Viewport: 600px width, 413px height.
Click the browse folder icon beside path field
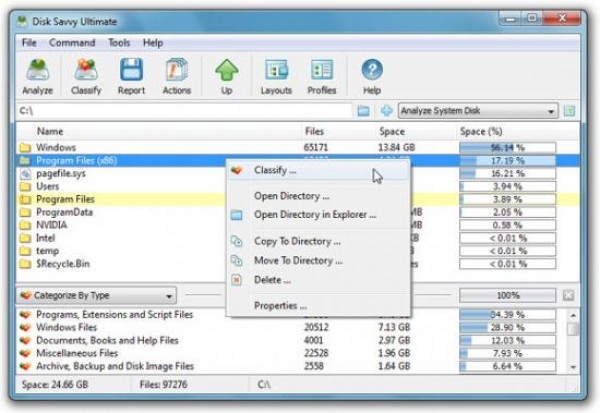click(x=363, y=111)
